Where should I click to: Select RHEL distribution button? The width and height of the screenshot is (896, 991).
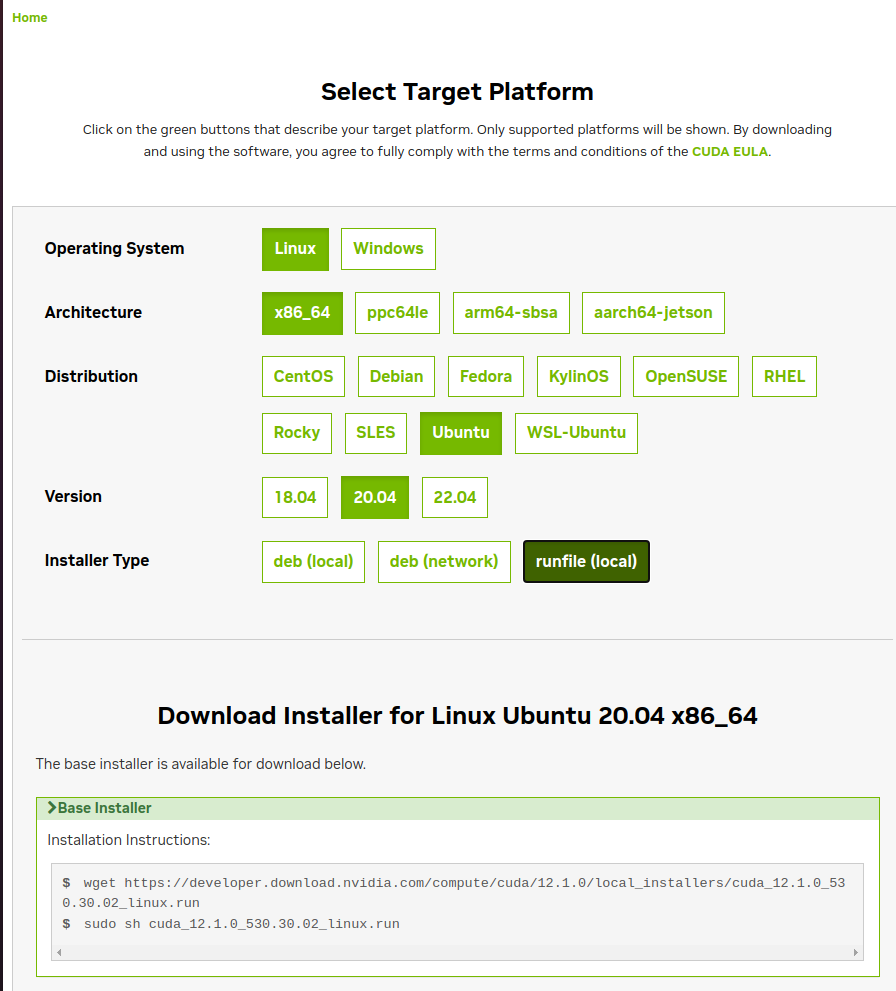784,377
